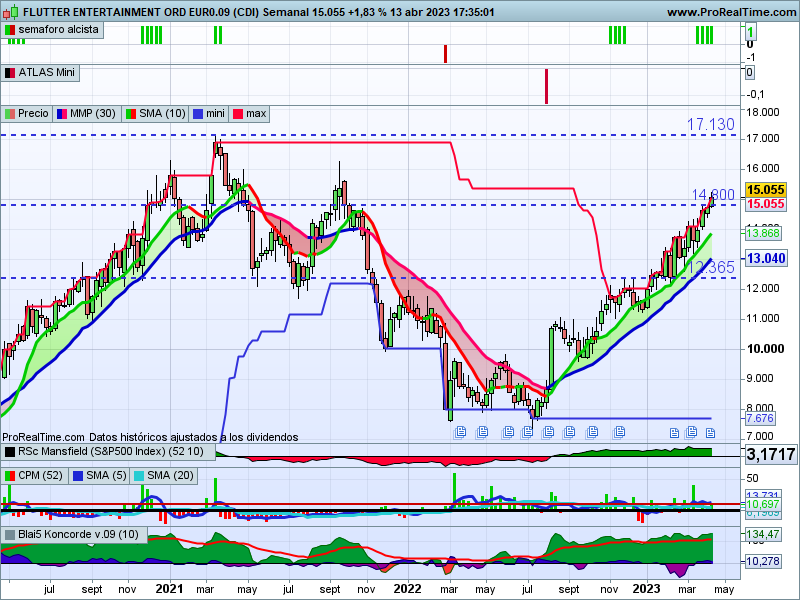Click the yellow 15.055 current price tag

(765, 190)
